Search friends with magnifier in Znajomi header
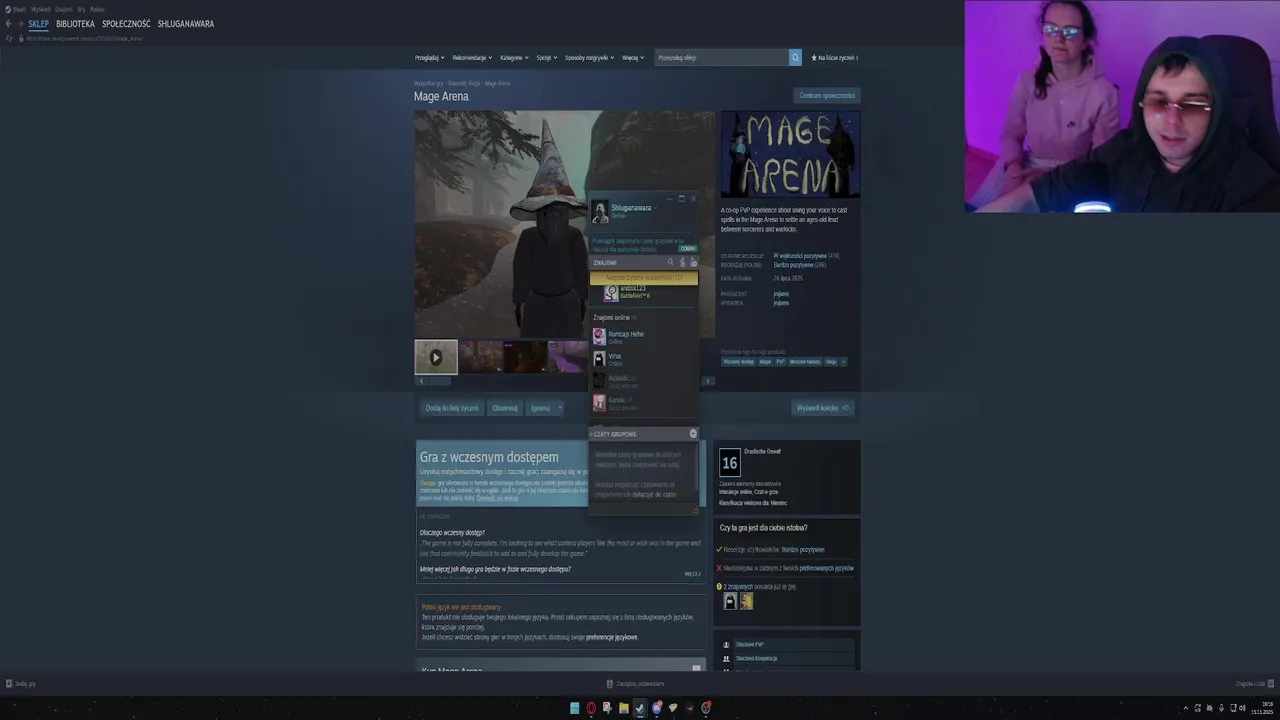The width and height of the screenshot is (1280, 720). pyautogui.click(x=671, y=263)
